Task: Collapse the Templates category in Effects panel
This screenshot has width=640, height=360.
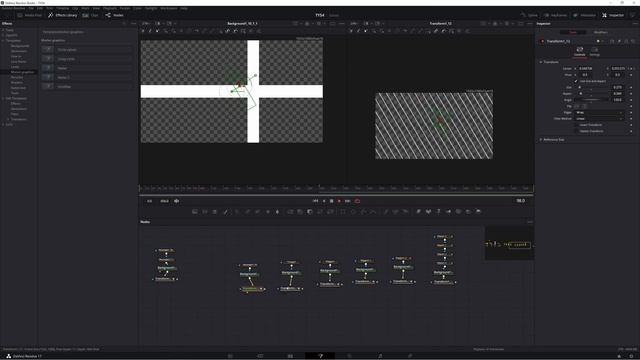Action: pos(3,41)
